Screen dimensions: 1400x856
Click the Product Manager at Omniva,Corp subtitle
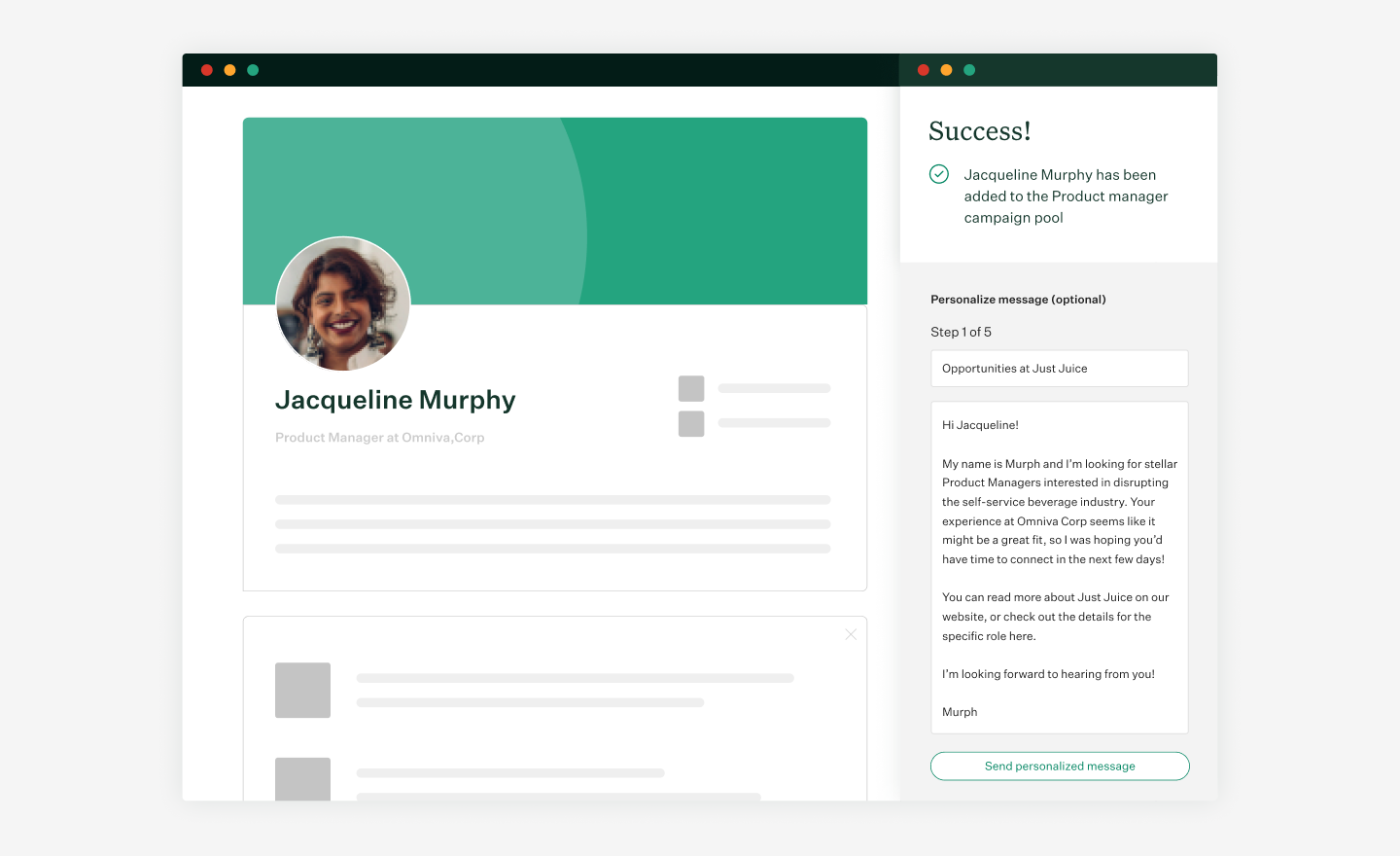point(380,437)
